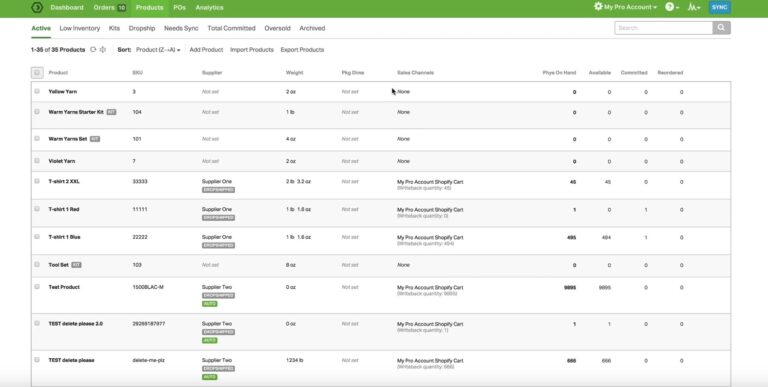
Task: Click the Add Product link
Action: point(206,50)
